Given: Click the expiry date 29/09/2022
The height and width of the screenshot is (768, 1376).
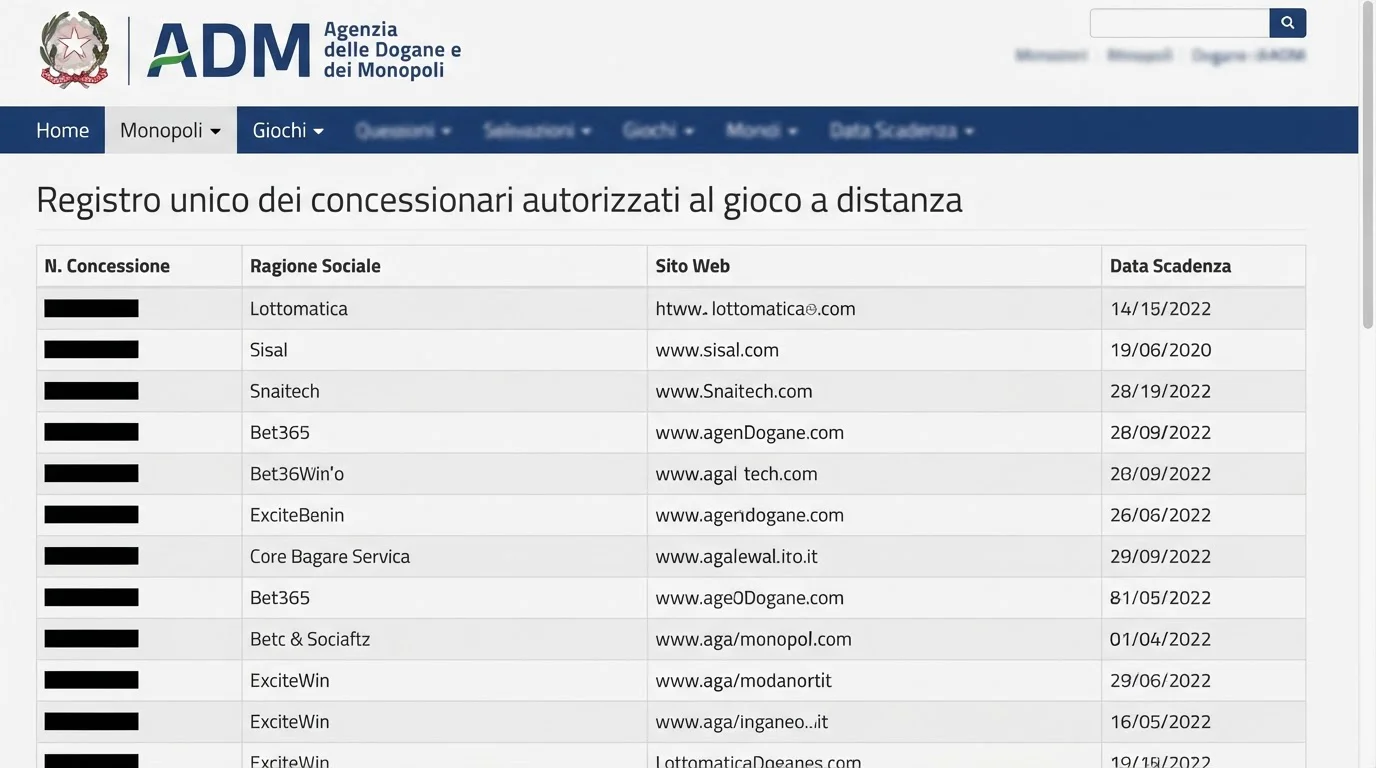Looking at the screenshot, I should 1160,556.
